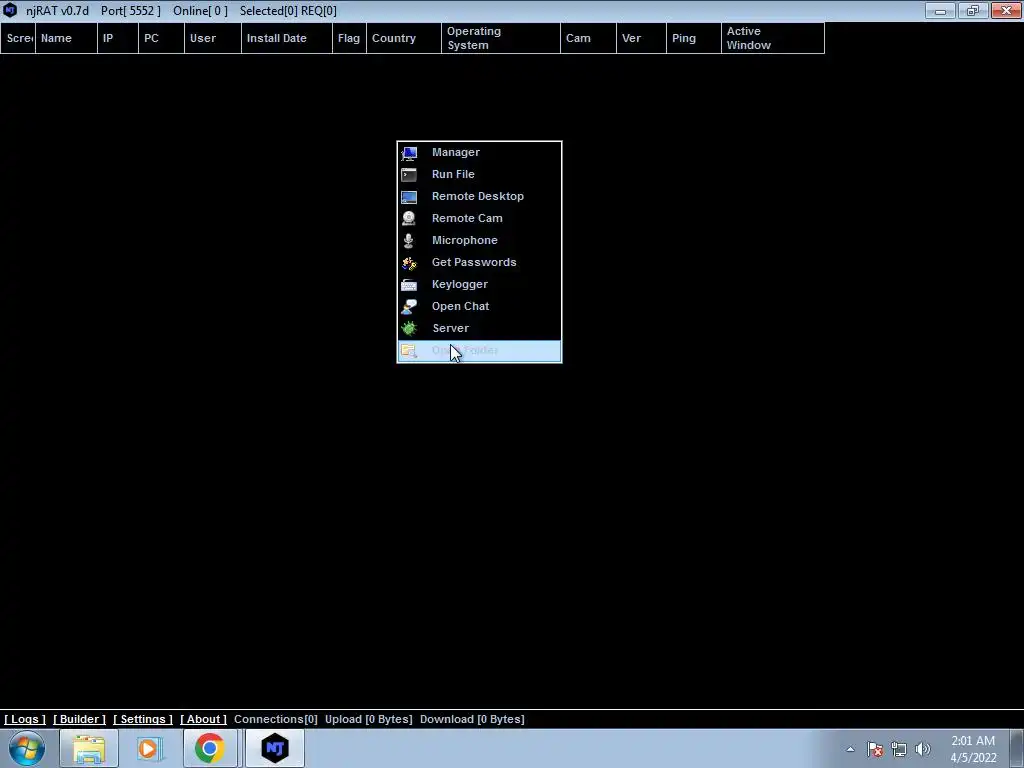Image resolution: width=1024 pixels, height=768 pixels.
Task: Click the njRAT taskbar button
Action: [x=275, y=748]
